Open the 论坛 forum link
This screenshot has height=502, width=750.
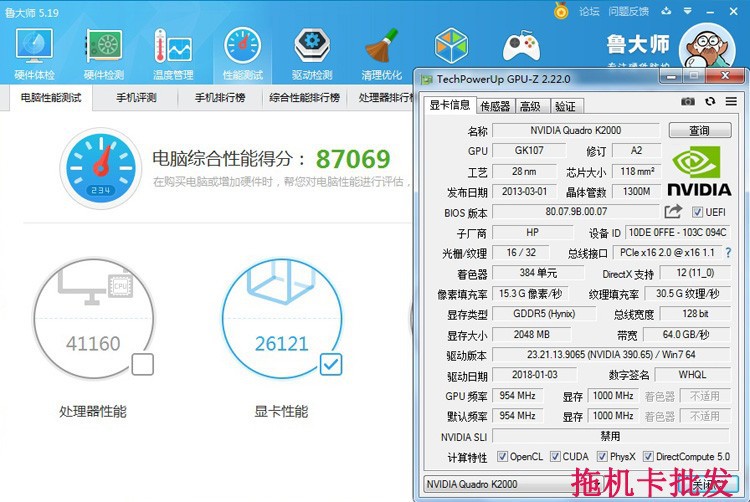[589, 11]
